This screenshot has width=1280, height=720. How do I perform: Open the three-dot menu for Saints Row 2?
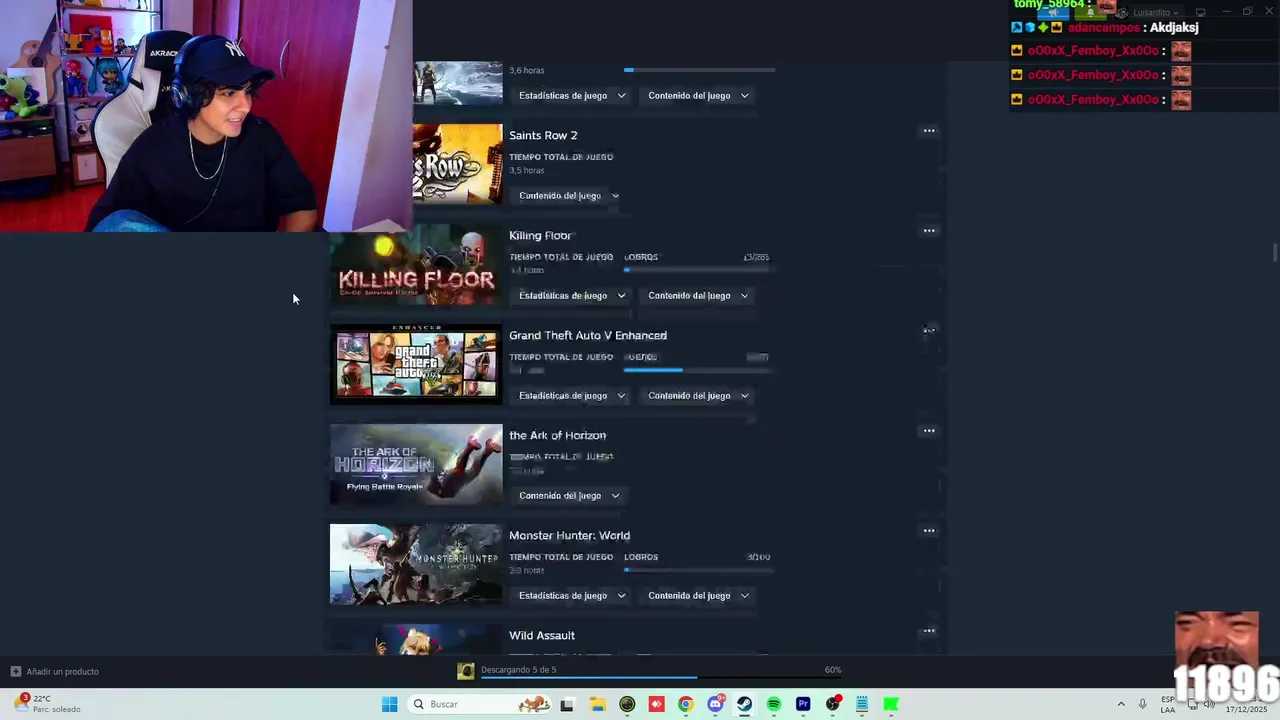[929, 131]
